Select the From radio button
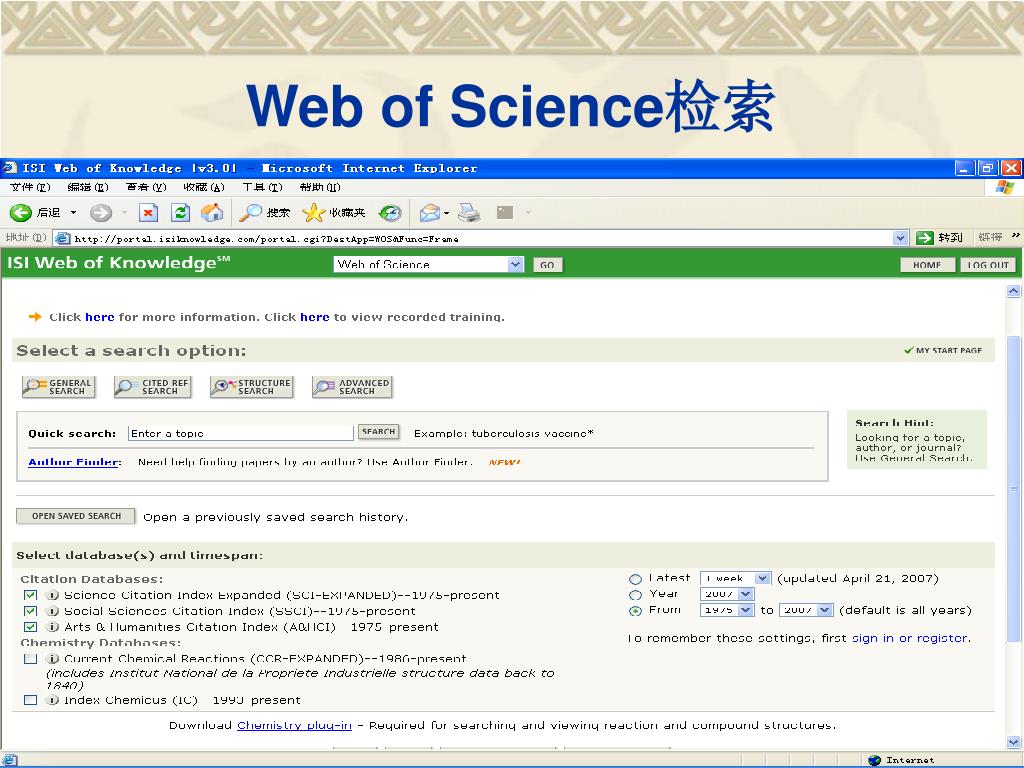The width and height of the screenshot is (1024, 768). pyautogui.click(x=635, y=611)
